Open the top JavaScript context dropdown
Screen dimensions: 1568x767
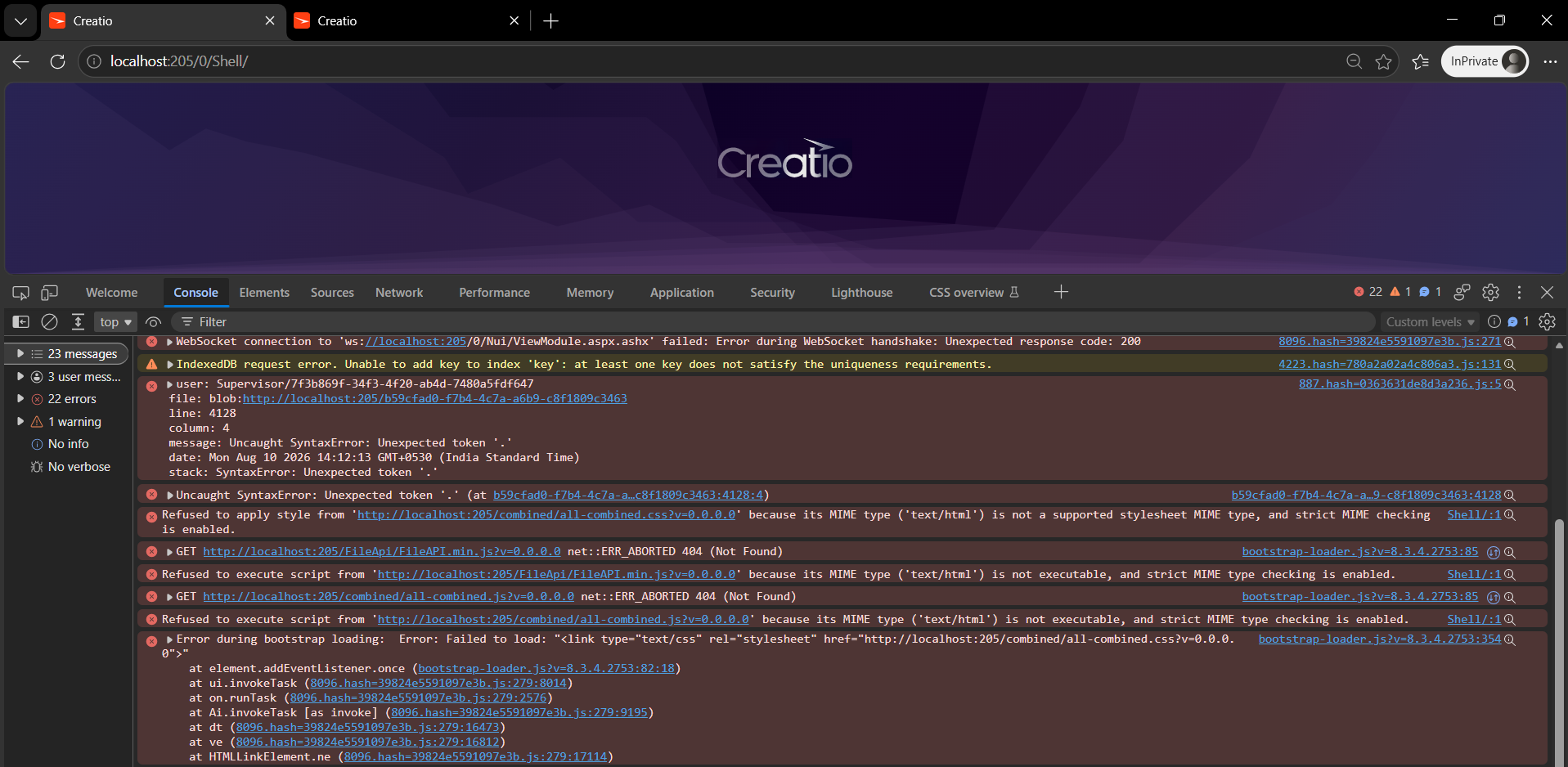pos(115,322)
